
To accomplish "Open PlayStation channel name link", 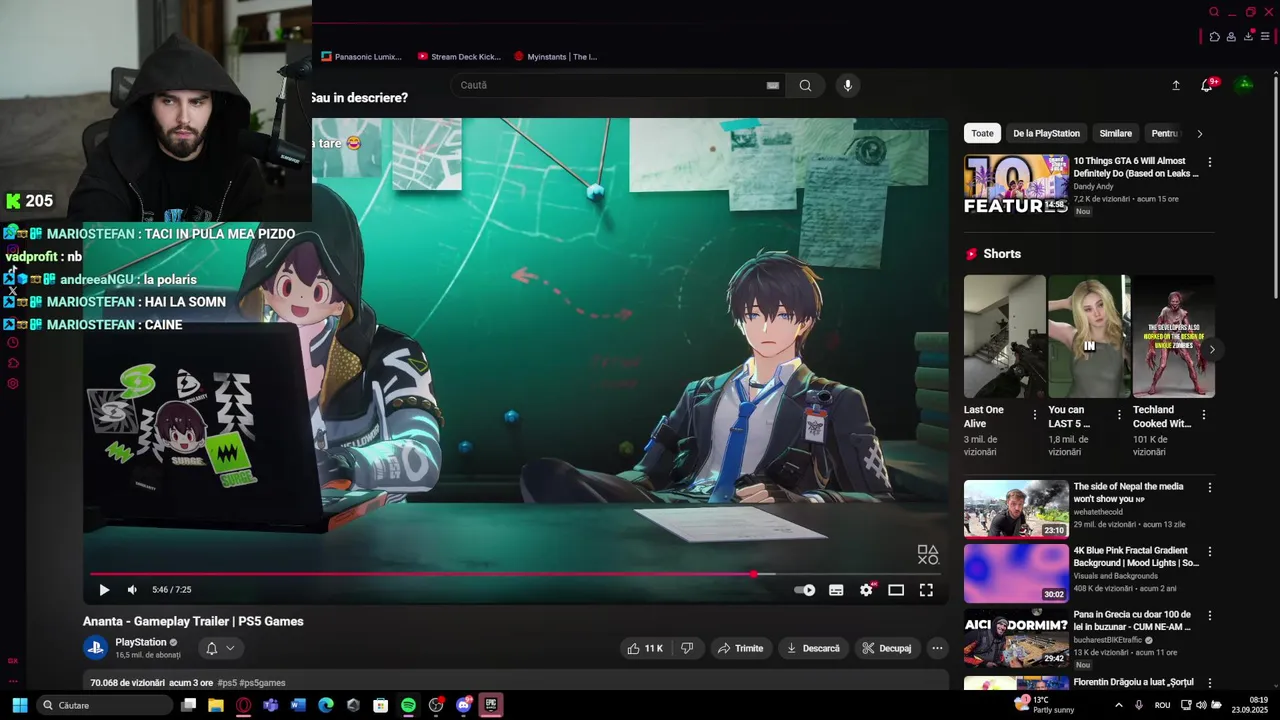I will (x=141, y=642).
